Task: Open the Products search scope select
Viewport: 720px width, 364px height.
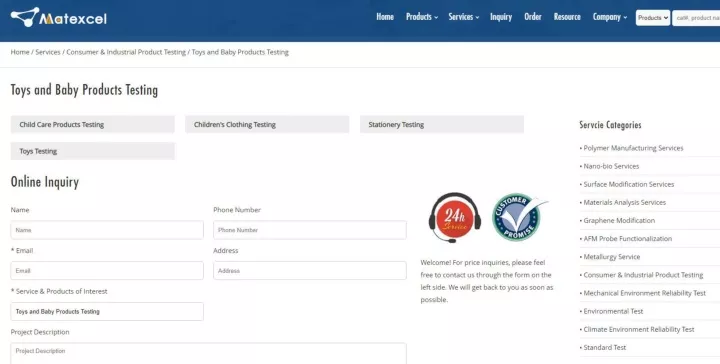Action: [x=652, y=18]
